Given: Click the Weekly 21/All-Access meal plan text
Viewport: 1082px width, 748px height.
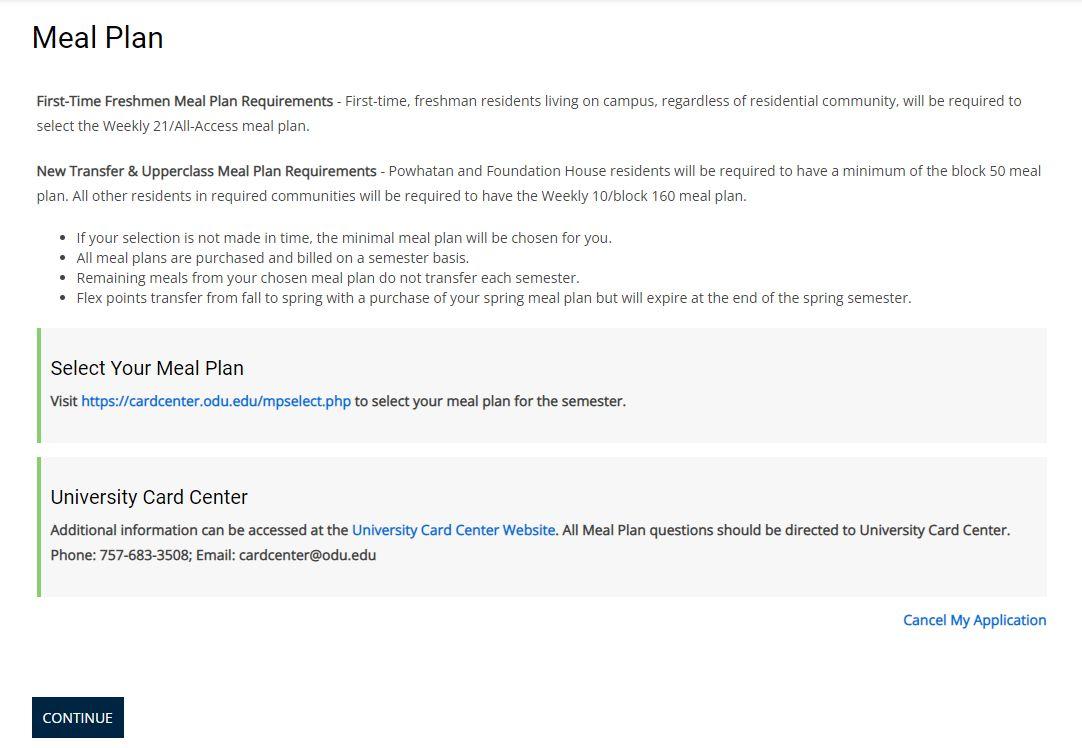Looking at the screenshot, I should pyautogui.click(x=206, y=126).
